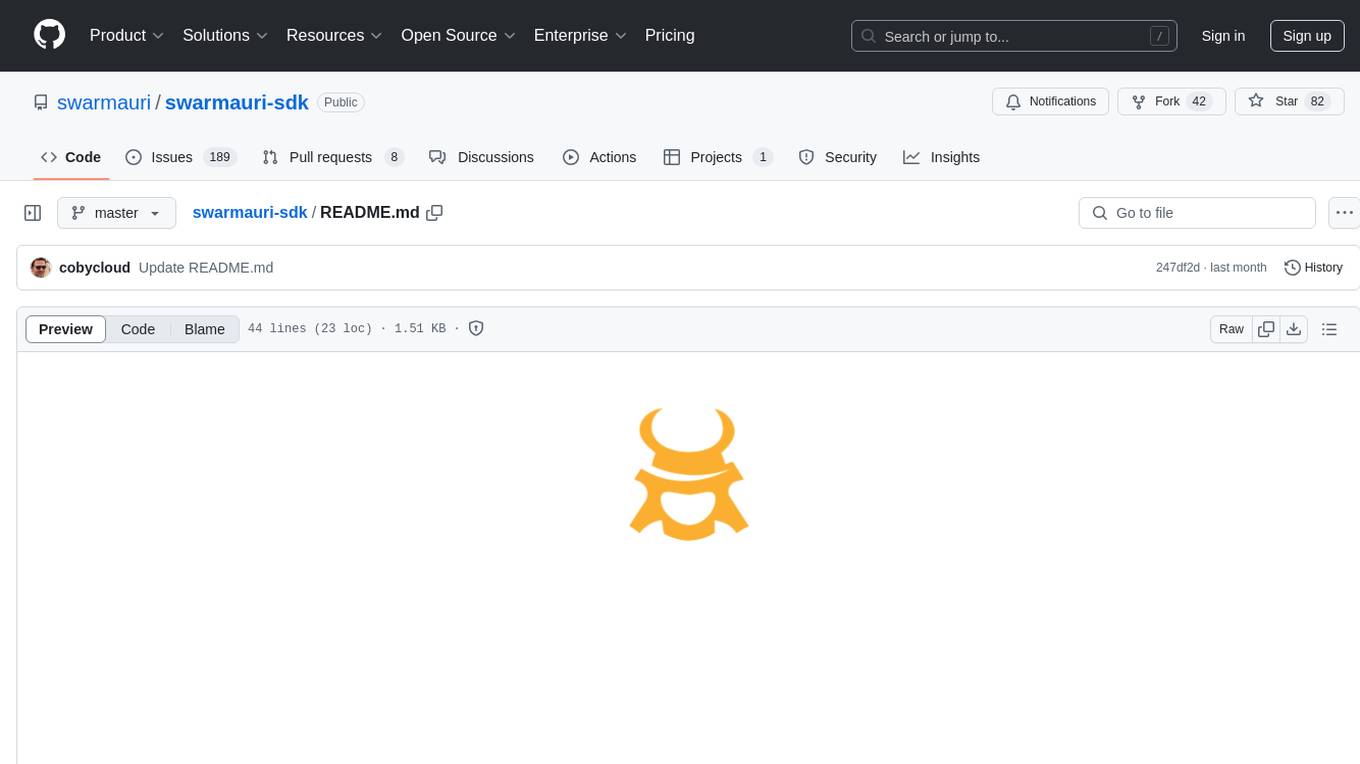The width and height of the screenshot is (1360, 764).
Task: Go to the Pull requests tab
Action: tap(330, 157)
